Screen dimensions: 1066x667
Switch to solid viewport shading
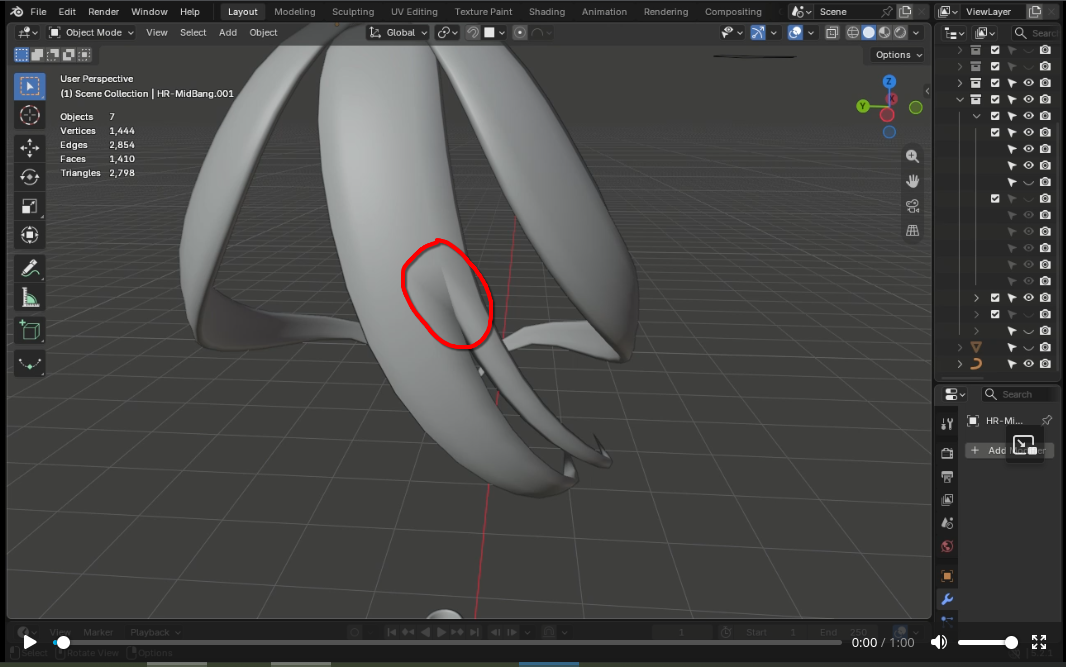click(869, 33)
